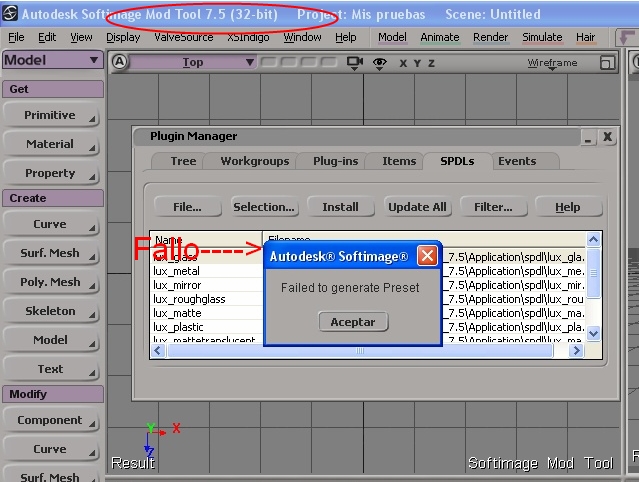This screenshot has width=639, height=482.
Task: Expand the Component menu button
Action: pyautogui.click(x=51, y=420)
